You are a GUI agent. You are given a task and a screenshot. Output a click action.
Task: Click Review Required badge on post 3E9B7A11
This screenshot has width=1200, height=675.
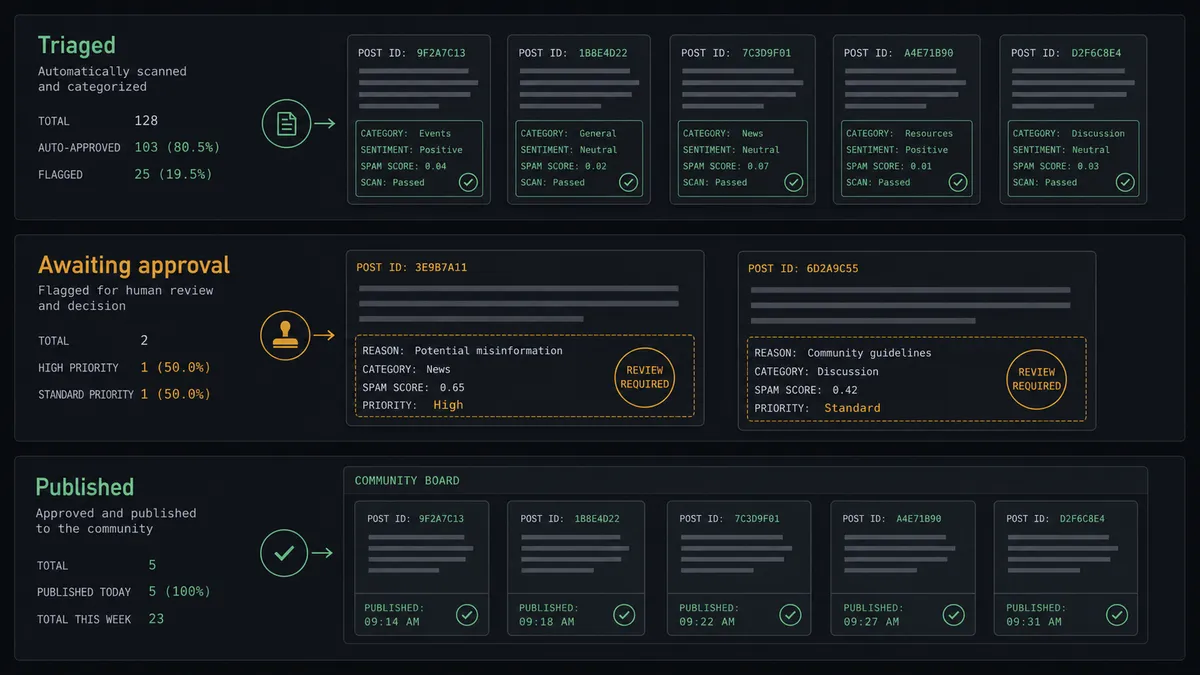pyautogui.click(x=645, y=377)
